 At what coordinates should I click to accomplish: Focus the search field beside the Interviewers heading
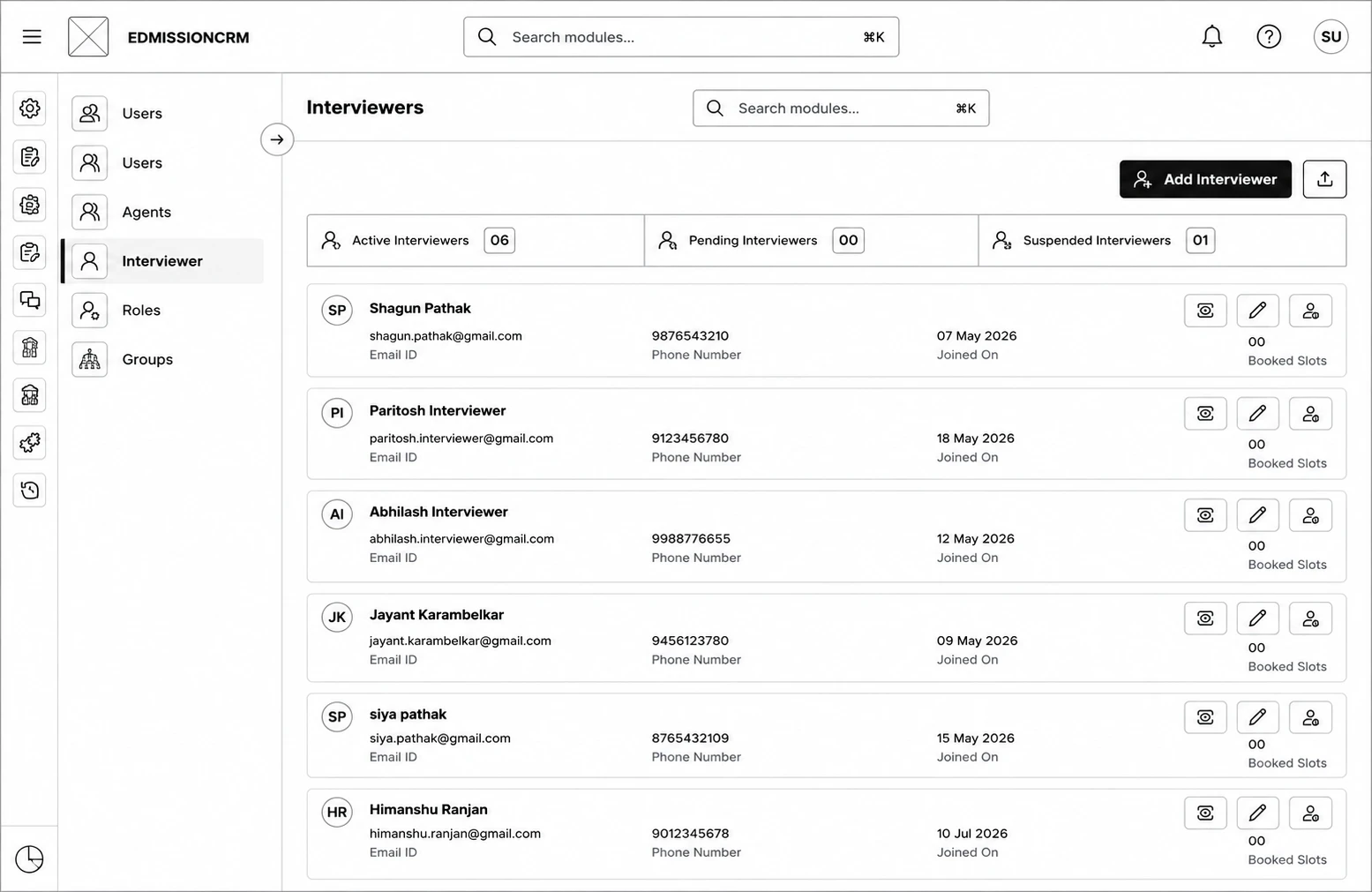(841, 109)
